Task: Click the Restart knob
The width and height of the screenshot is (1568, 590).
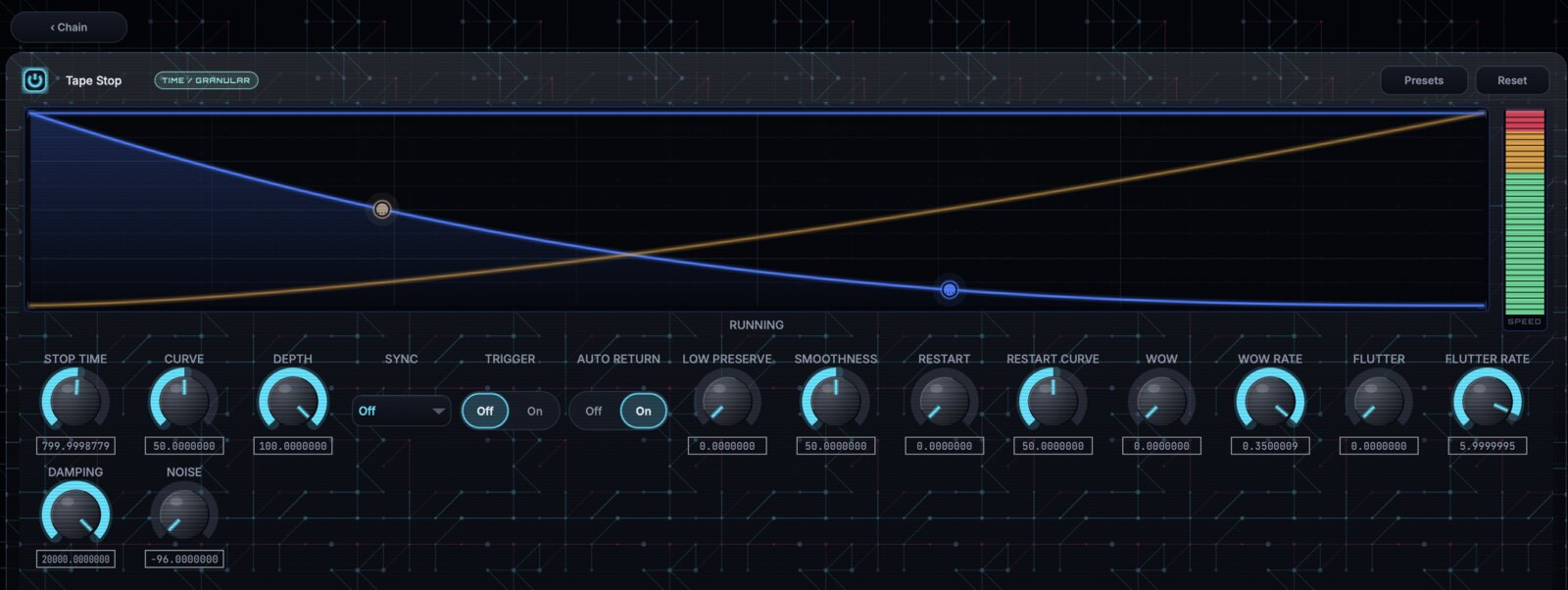Action: [945, 401]
